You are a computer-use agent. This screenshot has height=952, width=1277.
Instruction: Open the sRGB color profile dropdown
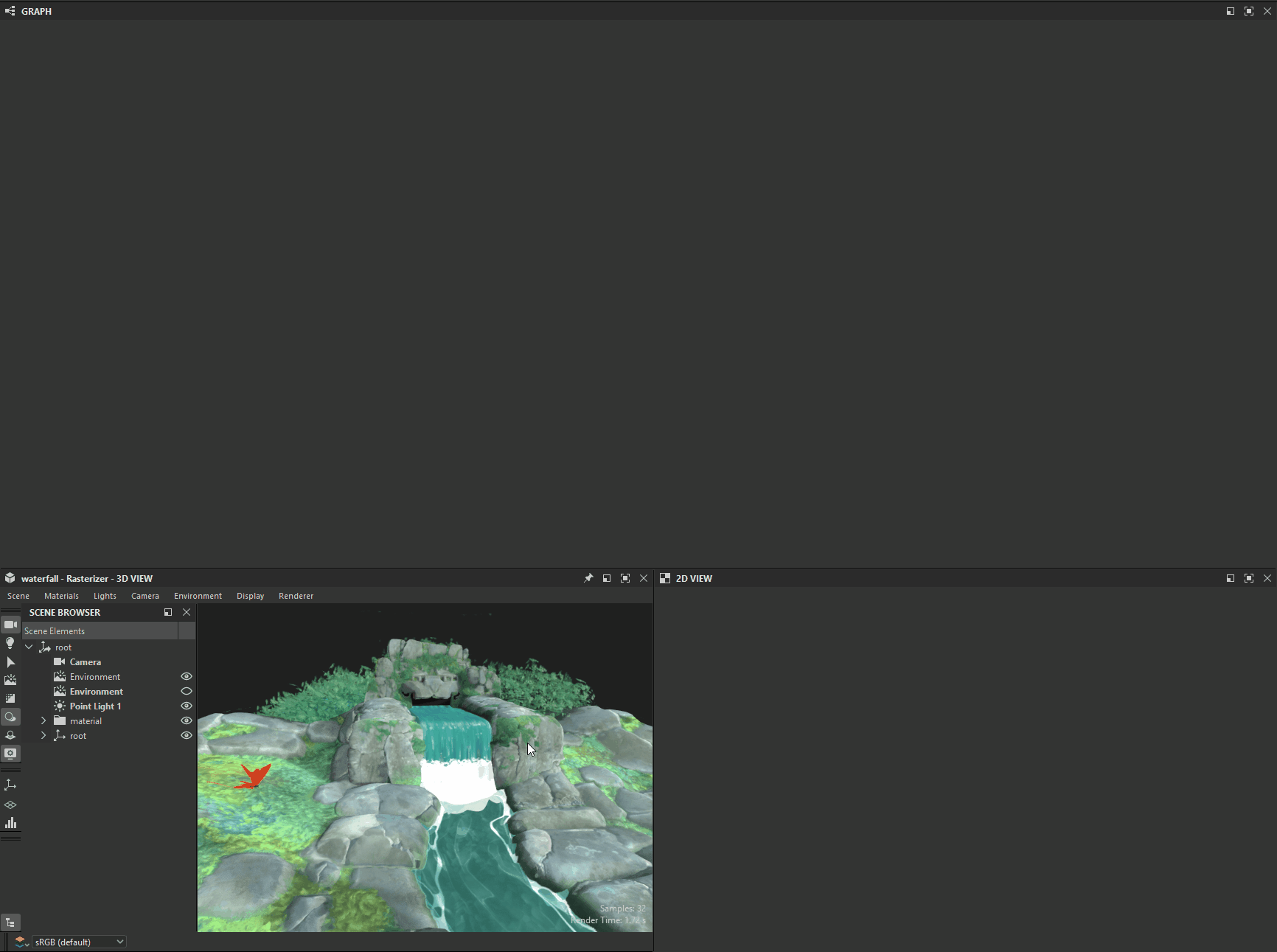[x=77, y=942]
